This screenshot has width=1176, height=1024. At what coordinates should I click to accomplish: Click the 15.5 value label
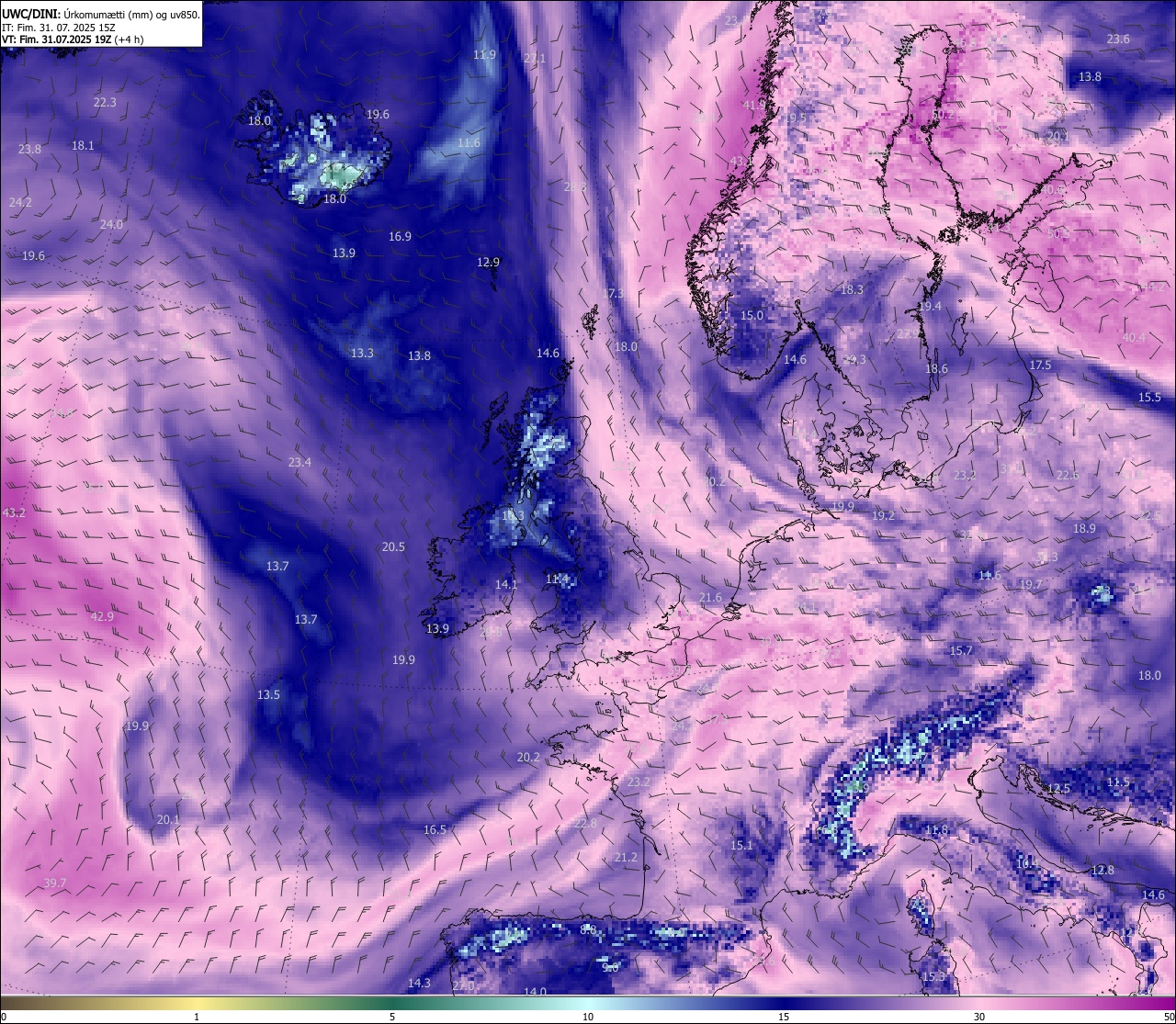[1150, 397]
